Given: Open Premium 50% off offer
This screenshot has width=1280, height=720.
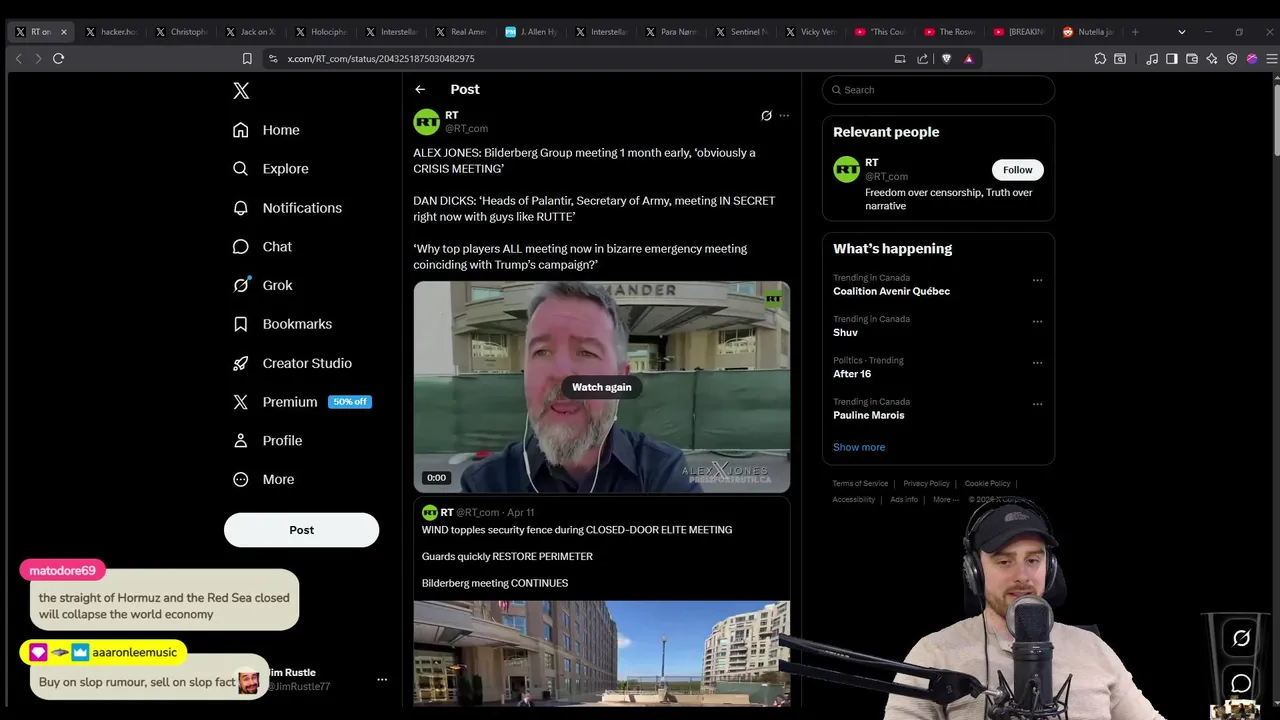Looking at the screenshot, I should [302, 402].
